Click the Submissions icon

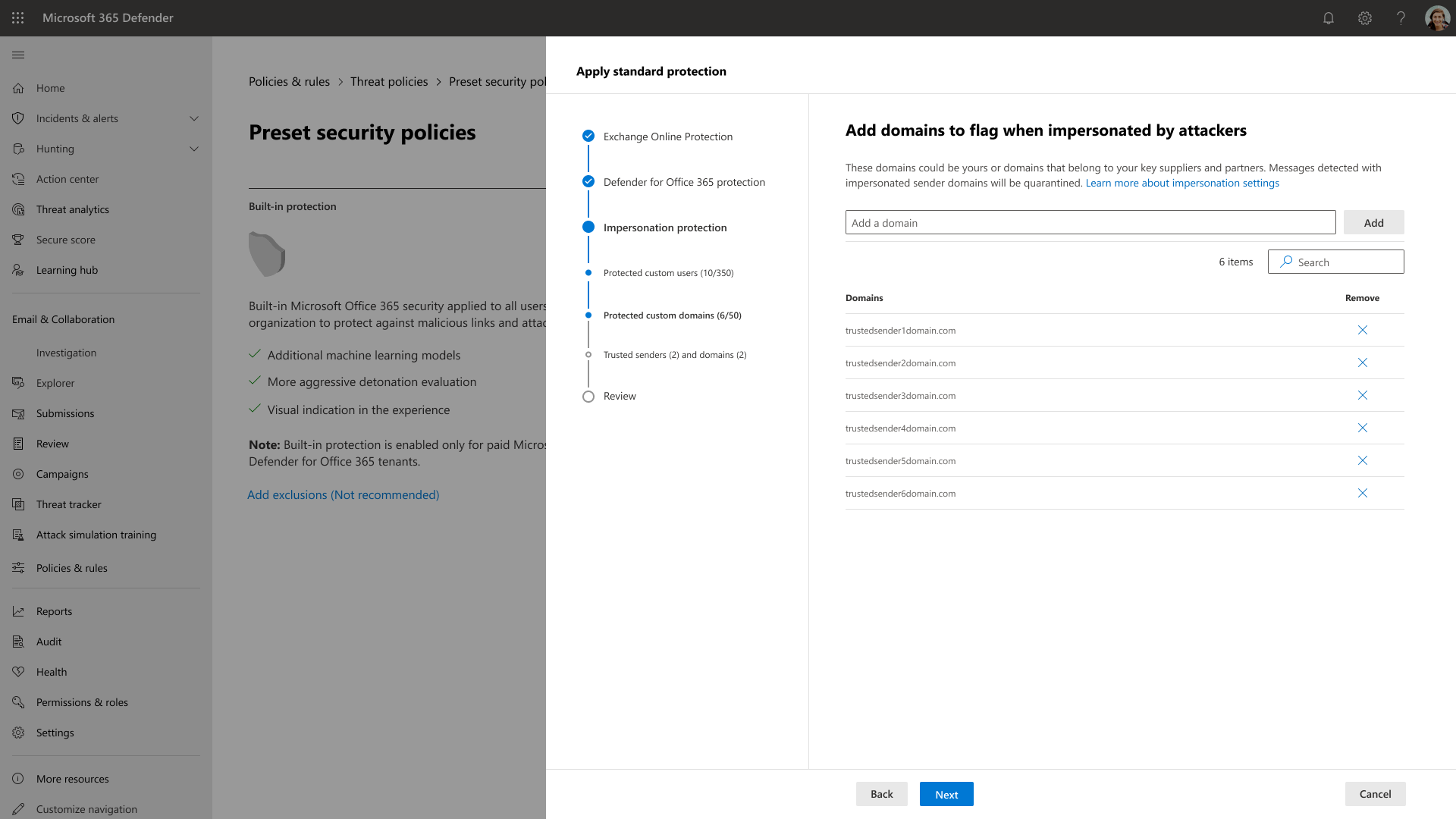pos(18,413)
